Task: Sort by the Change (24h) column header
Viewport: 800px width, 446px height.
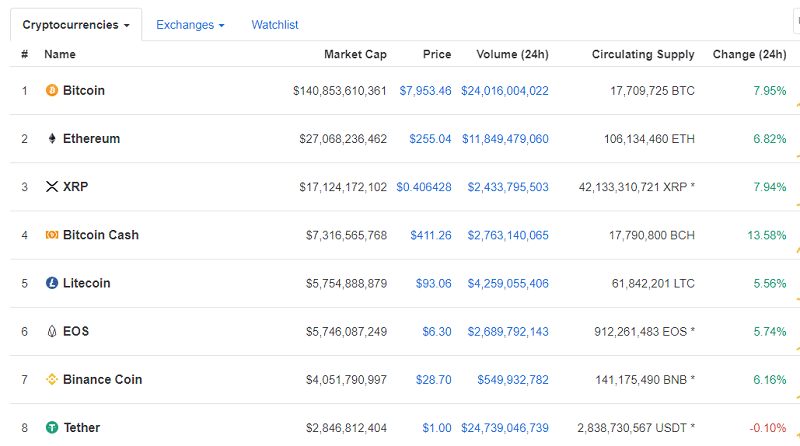Action: tap(749, 54)
